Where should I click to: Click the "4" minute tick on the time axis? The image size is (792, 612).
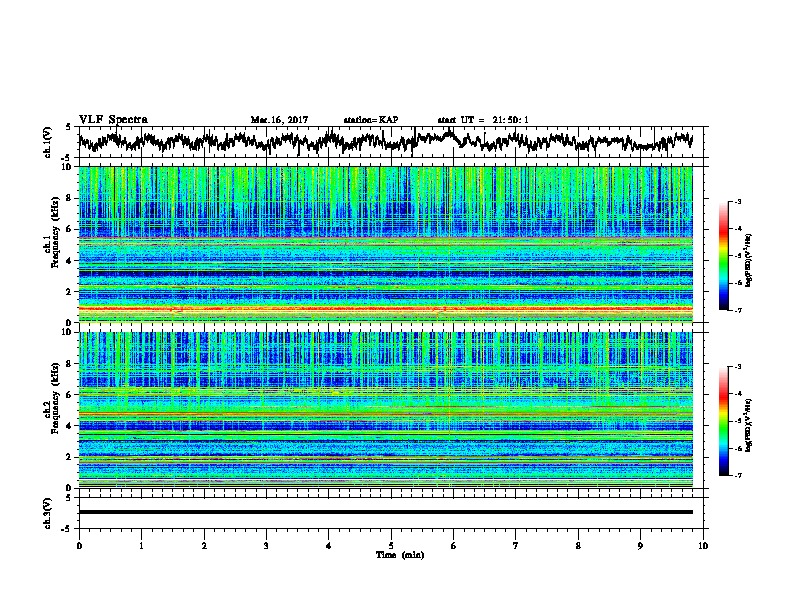(x=329, y=546)
